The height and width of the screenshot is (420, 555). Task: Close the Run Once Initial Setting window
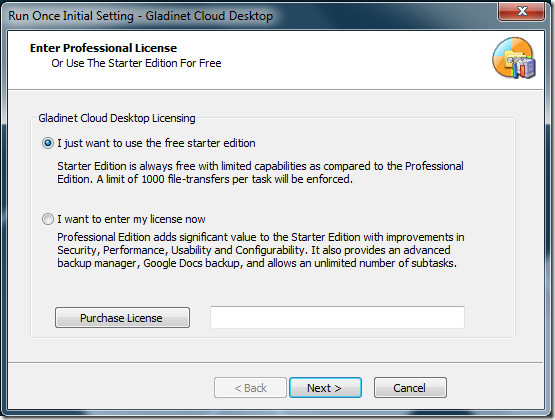(x=521, y=11)
